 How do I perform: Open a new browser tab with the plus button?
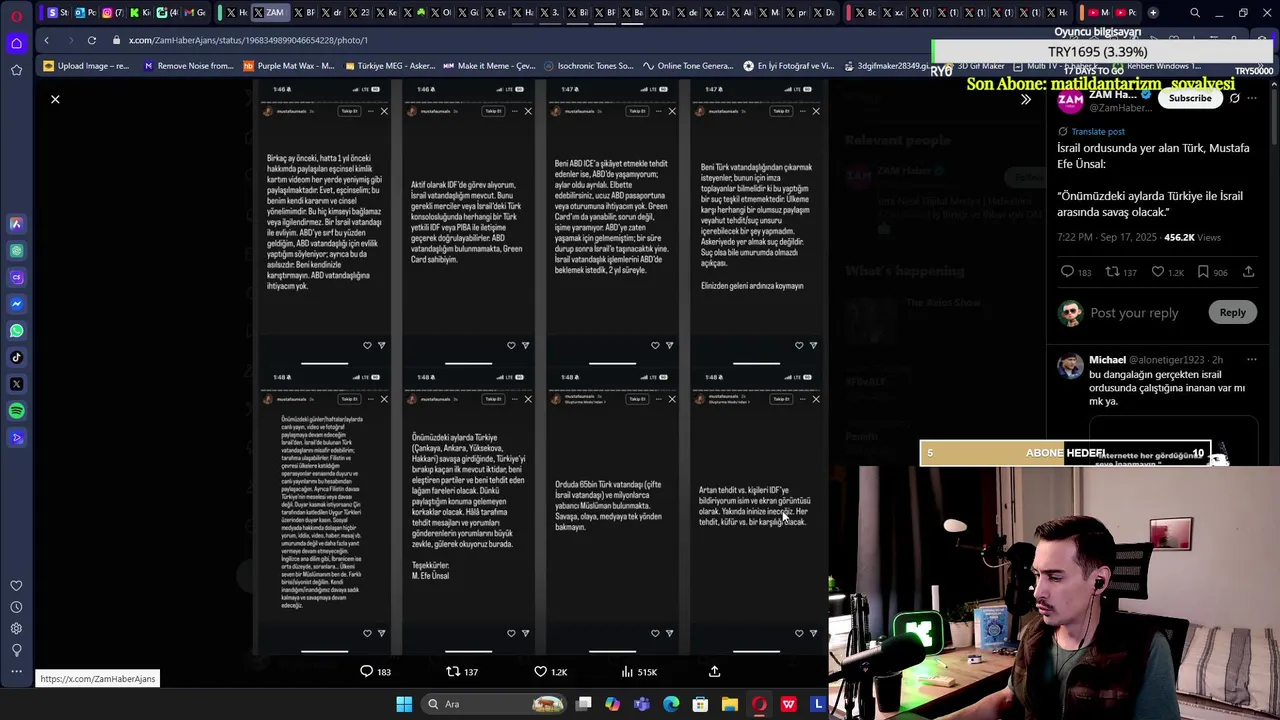tap(1153, 13)
